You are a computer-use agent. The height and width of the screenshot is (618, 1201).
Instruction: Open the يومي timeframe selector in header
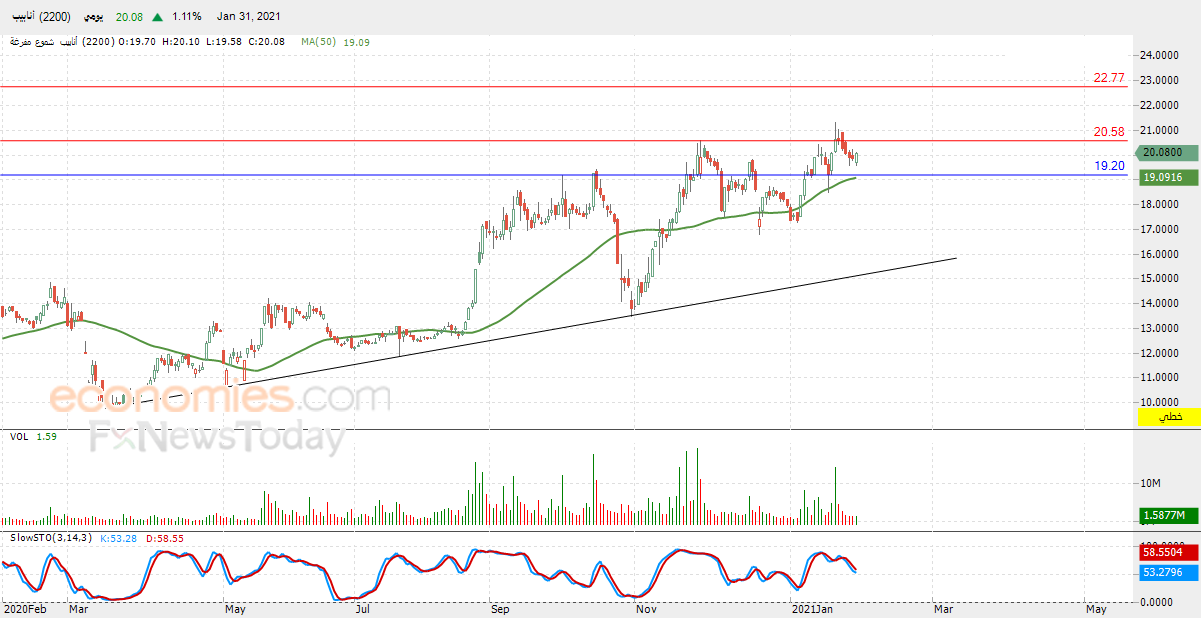pyautogui.click(x=91, y=17)
